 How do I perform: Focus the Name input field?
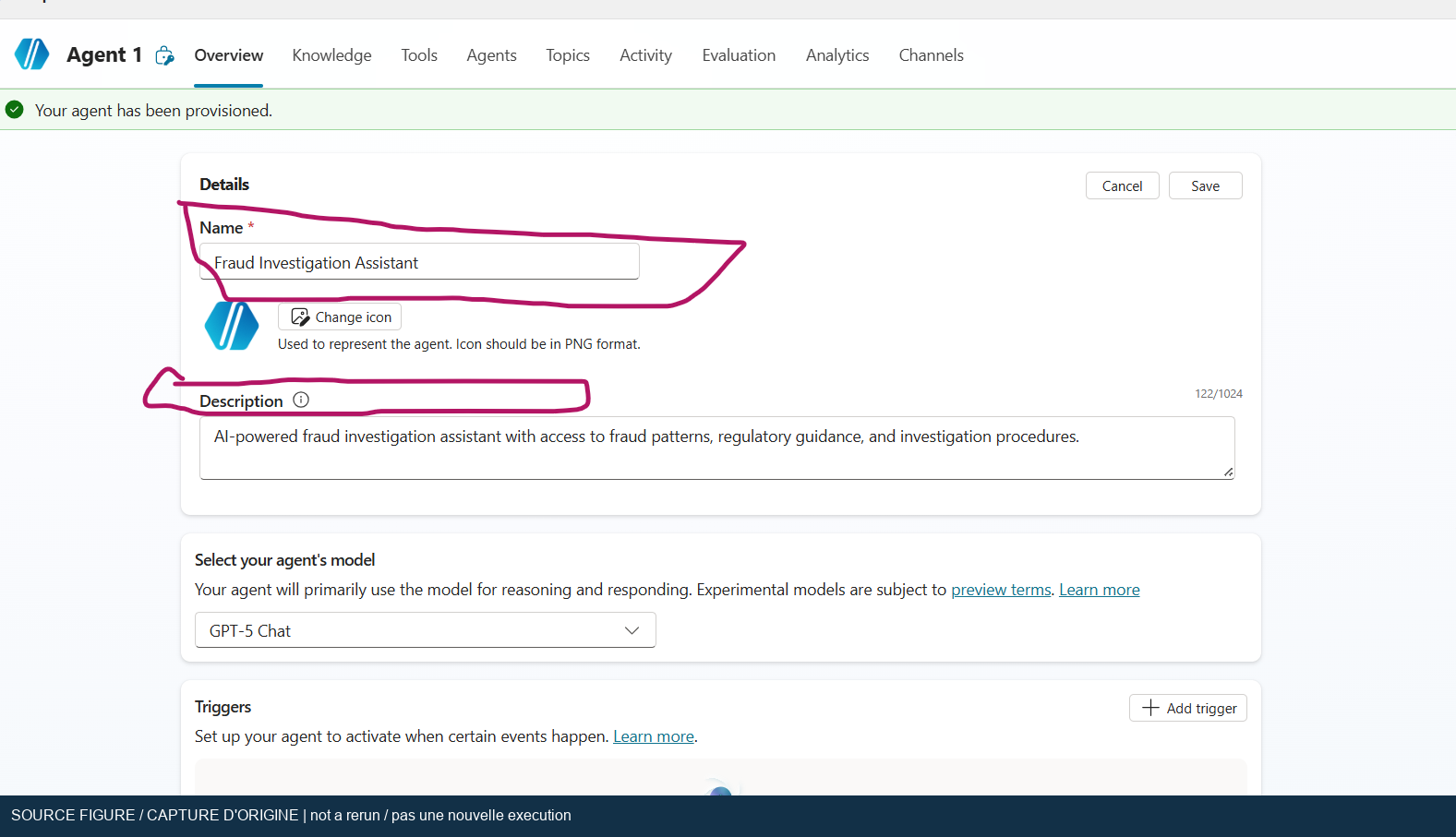[x=419, y=262]
